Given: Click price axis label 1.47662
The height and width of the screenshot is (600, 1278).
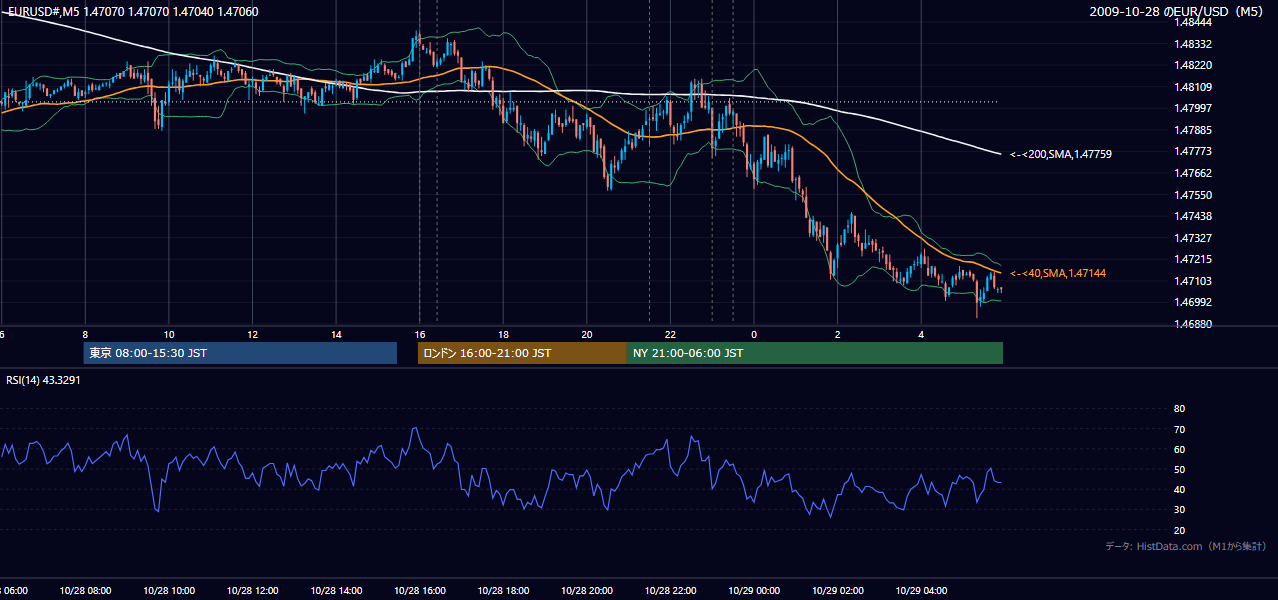Looking at the screenshot, I should [1194, 173].
